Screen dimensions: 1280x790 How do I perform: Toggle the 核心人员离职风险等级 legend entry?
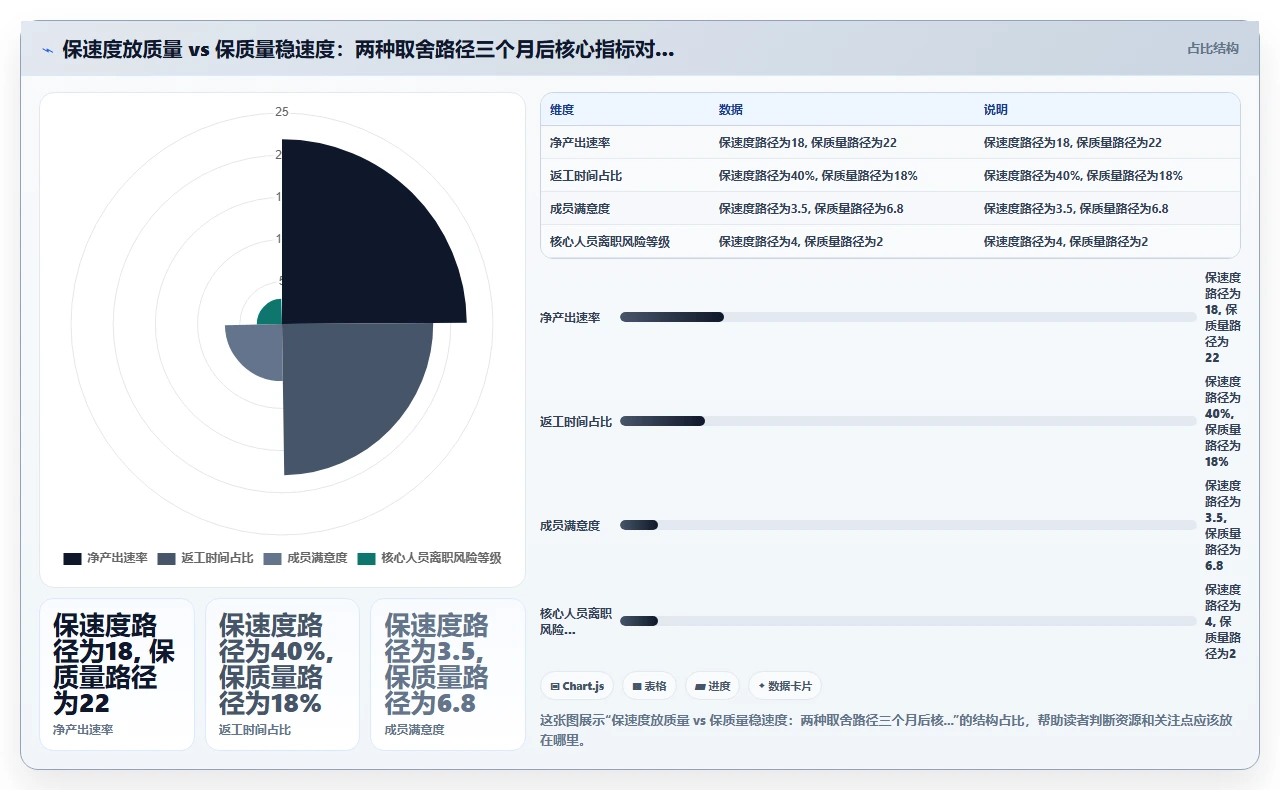(x=430, y=558)
